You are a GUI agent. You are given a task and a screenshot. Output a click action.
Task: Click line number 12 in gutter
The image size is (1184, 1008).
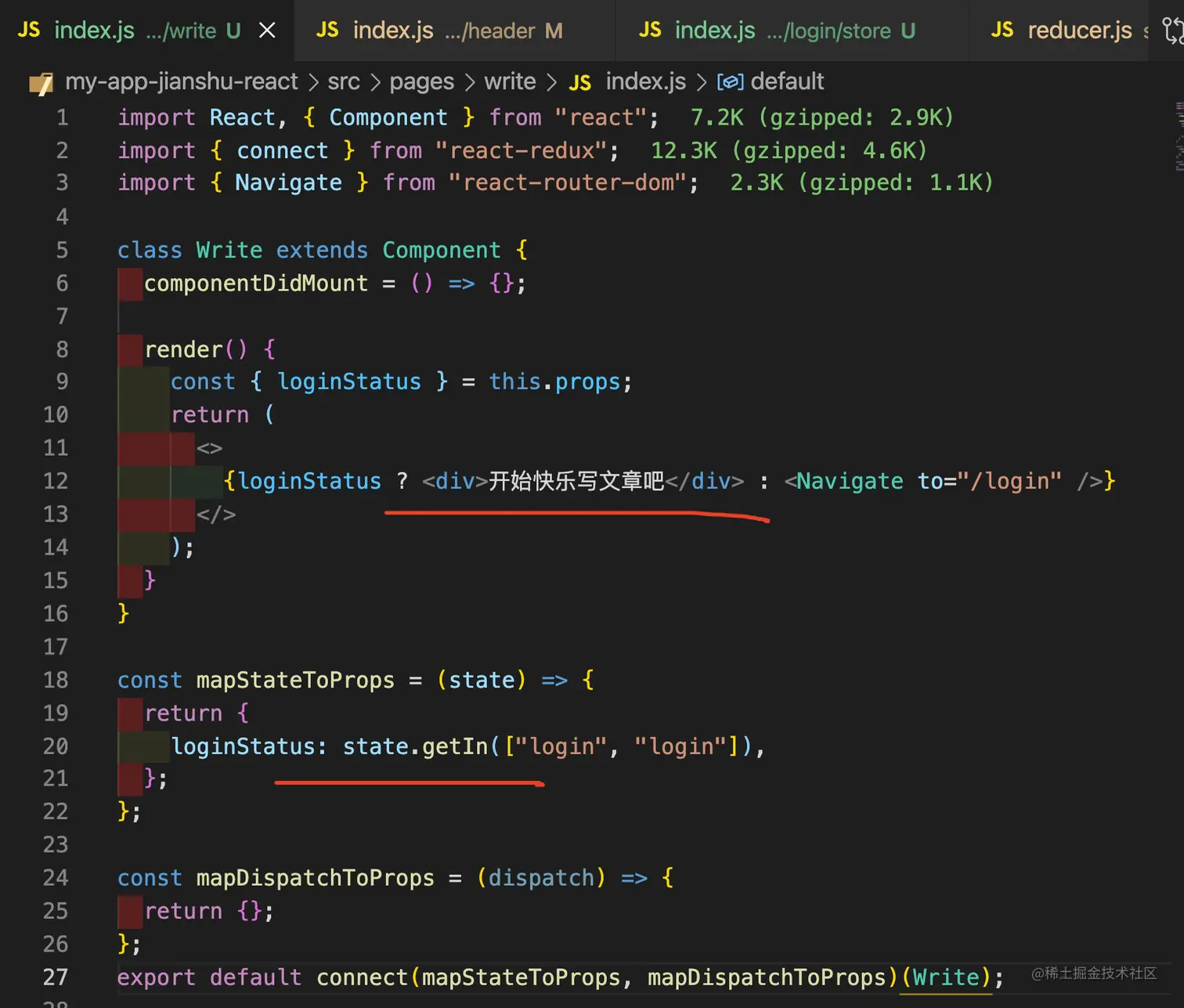56,481
